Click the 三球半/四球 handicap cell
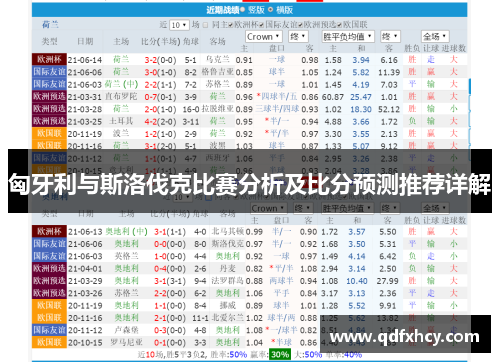The image size is (500, 362). coord(276,109)
